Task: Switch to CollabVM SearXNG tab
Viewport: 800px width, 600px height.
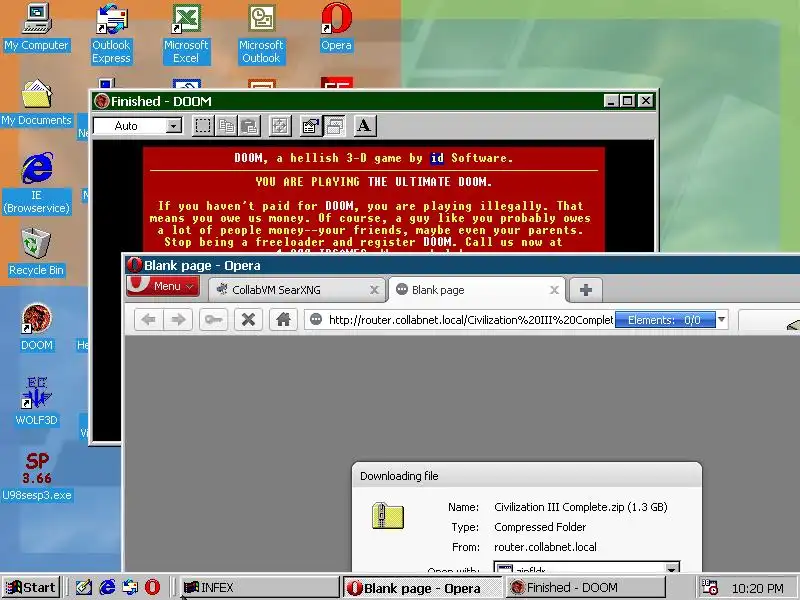Action: 296,290
